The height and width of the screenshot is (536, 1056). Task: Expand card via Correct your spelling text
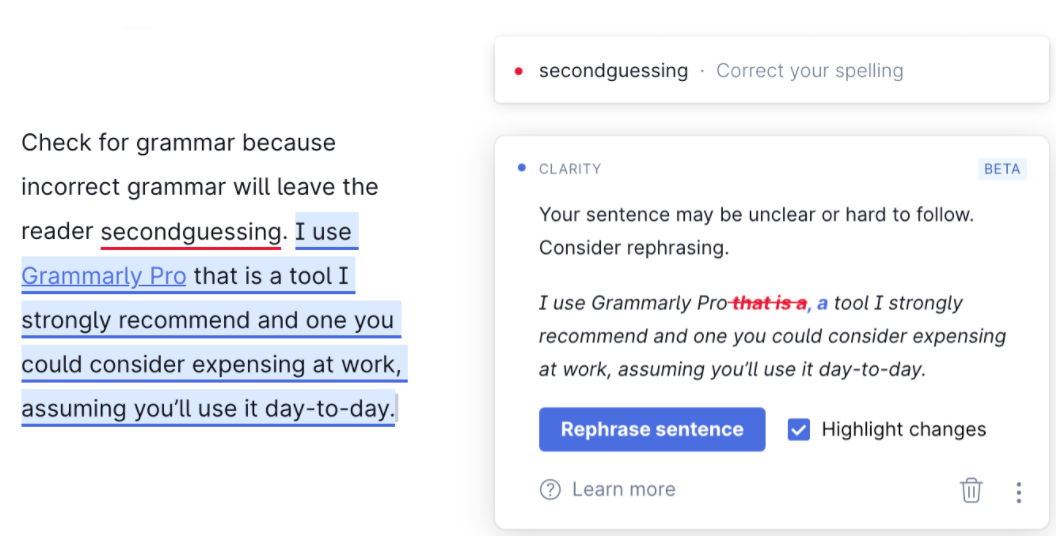click(x=809, y=71)
